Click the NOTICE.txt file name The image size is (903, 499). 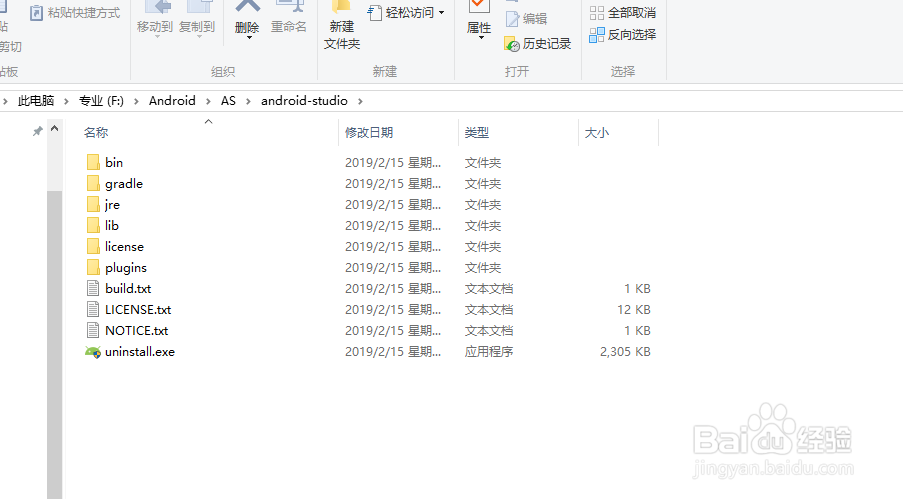(x=136, y=331)
